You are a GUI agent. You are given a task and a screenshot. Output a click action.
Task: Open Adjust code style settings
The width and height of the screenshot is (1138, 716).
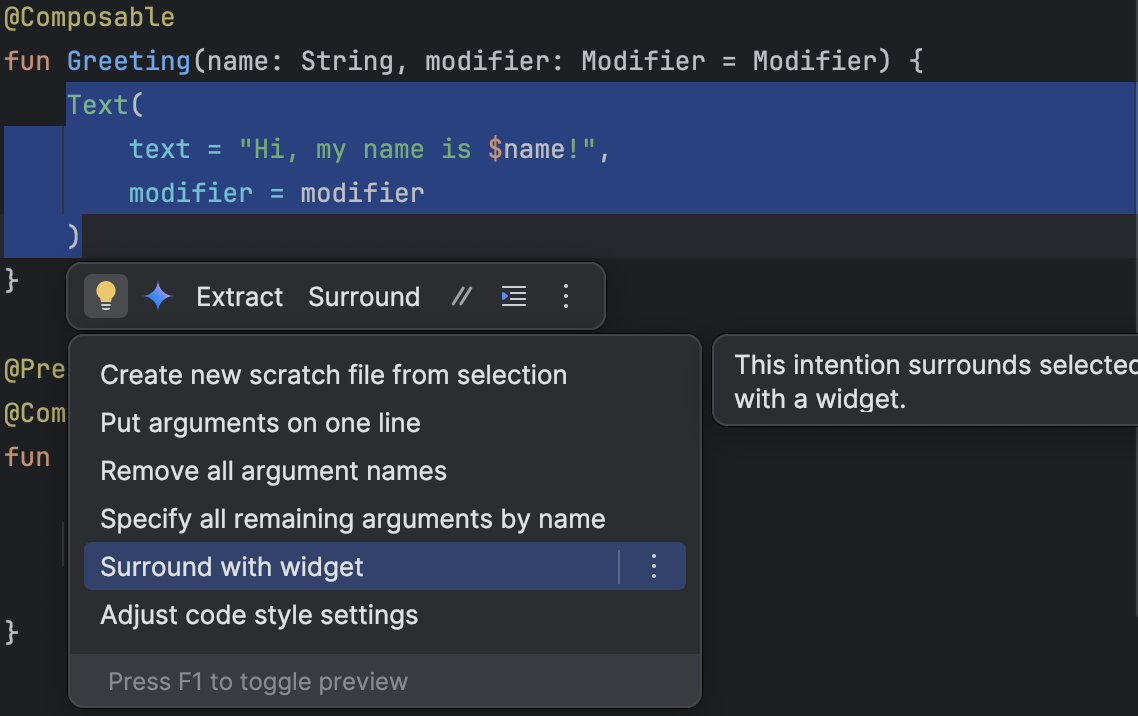(x=259, y=615)
